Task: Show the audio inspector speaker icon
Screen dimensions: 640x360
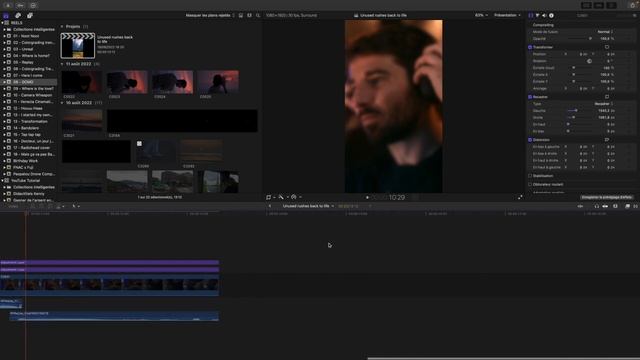Action: [544, 16]
